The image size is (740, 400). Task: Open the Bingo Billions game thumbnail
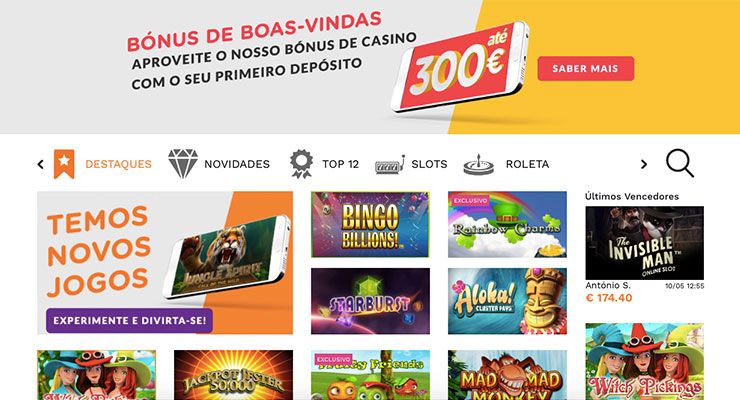point(370,224)
